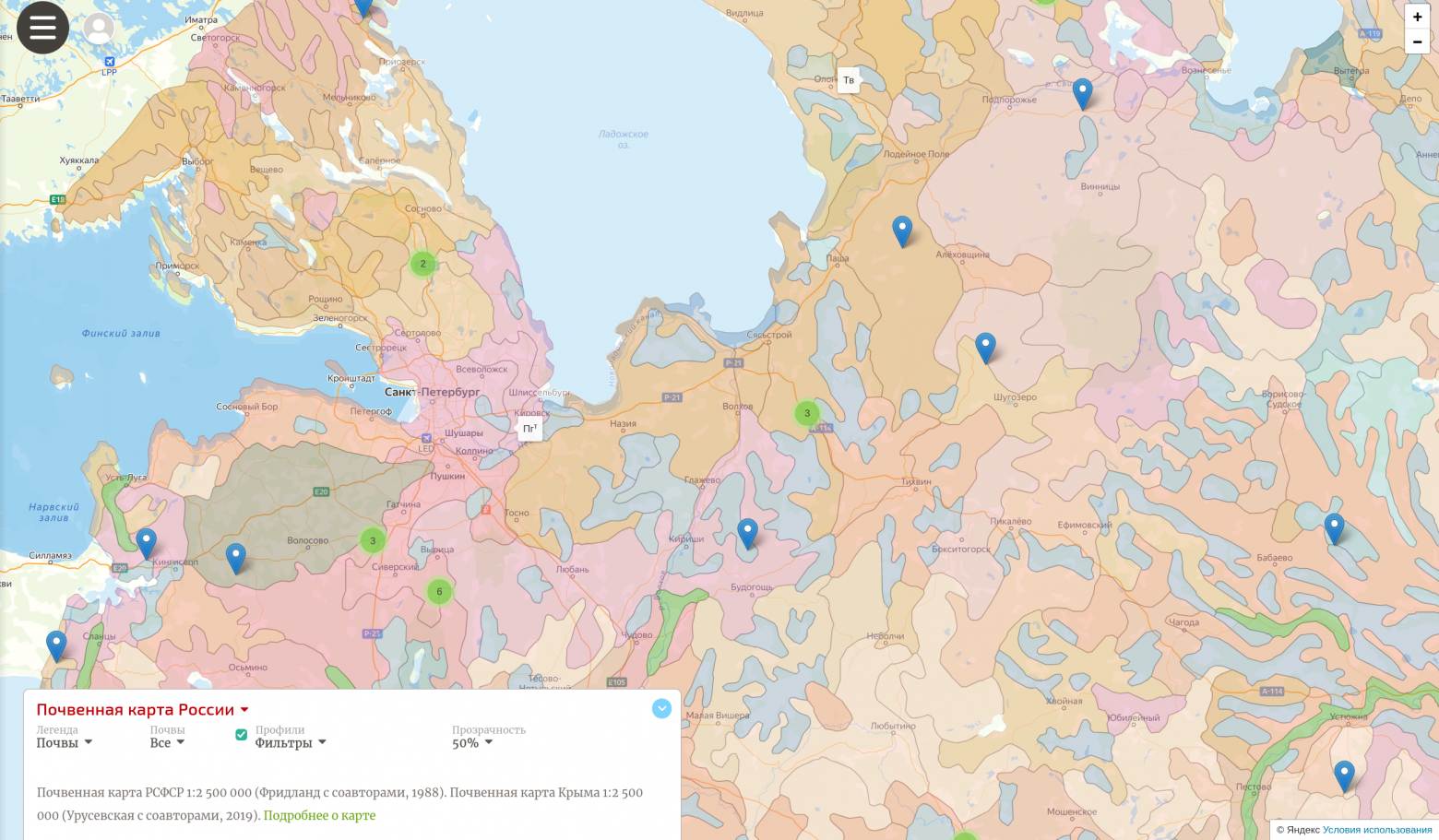Open the cluster marker 3 near Волхов
The width and height of the screenshot is (1439, 840).
click(x=807, y=413)
